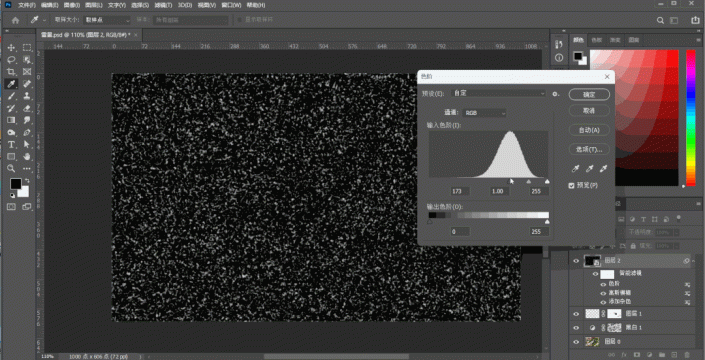This screenshot has width=705, height=360.
Task: Click the input midtone value field 1.00
Action: (500, 191)
